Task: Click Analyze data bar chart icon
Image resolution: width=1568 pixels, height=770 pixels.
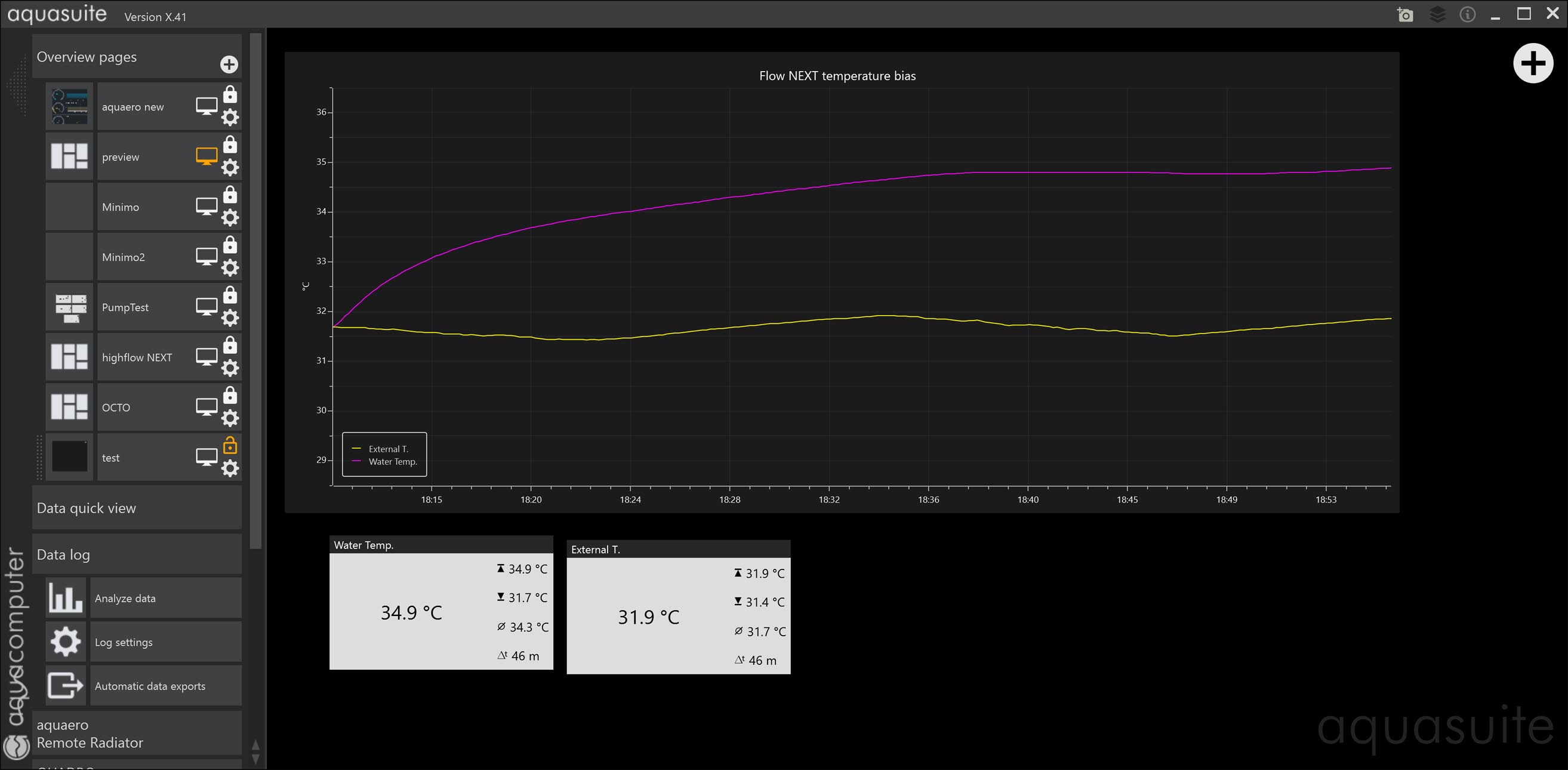Action: (x=65, y=598)
